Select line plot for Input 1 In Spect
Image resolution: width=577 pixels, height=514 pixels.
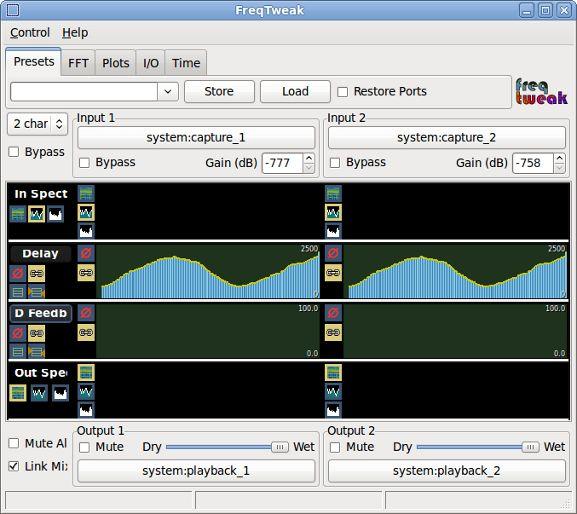click(86, 212)
